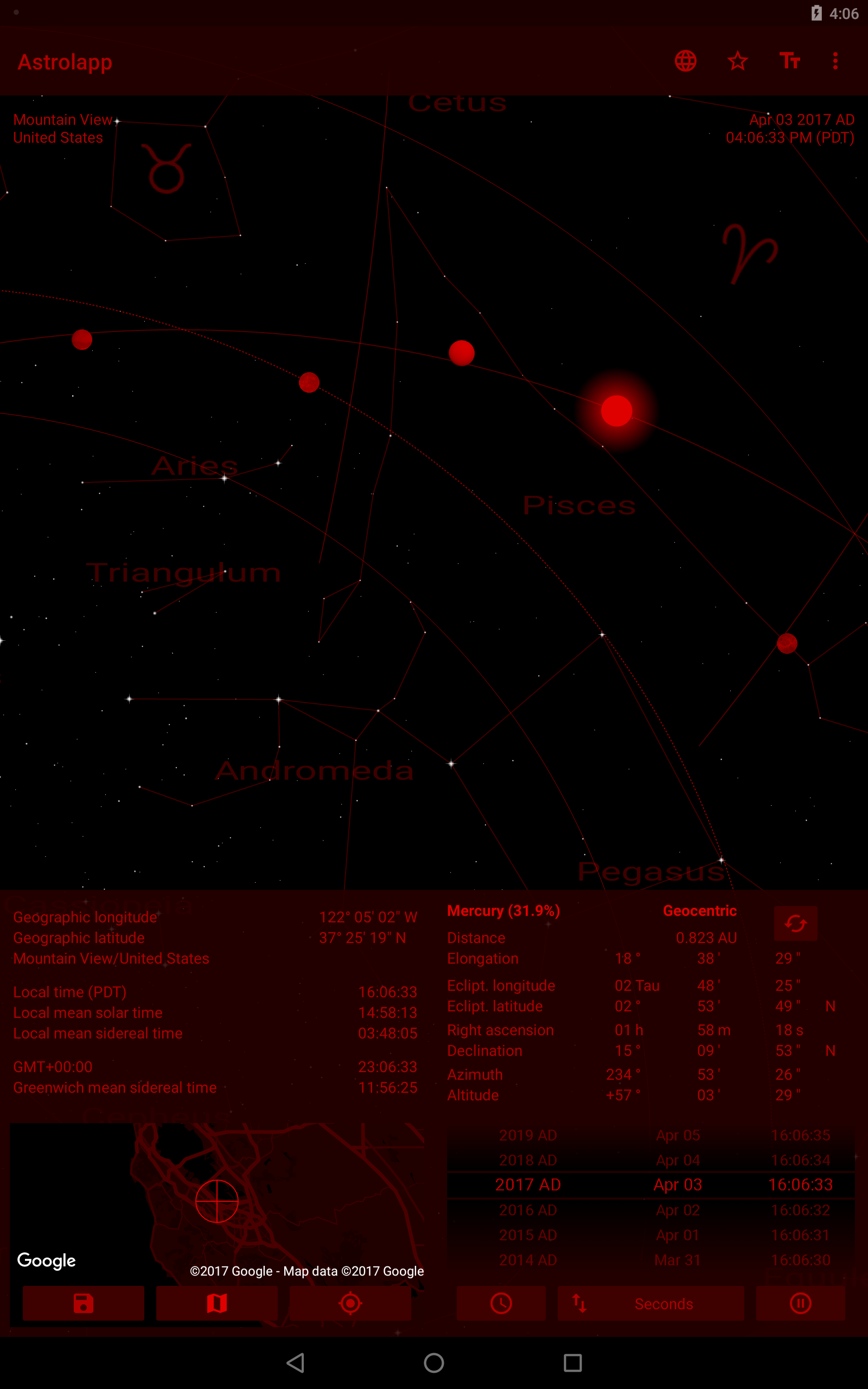Pick 16:06:34 in the time wheel
This screenshot has width=868, height=1389.
coord(800,1160)
